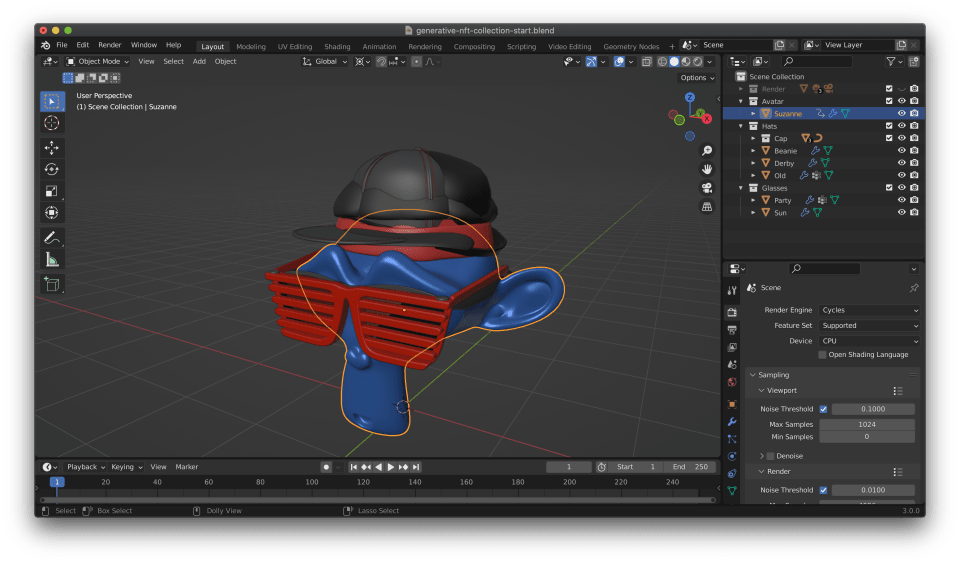Viewport: 960px width, 563px height.
Task: Disable the viewport Noise Threshold checkbox
Action: [x=823, y=409]
